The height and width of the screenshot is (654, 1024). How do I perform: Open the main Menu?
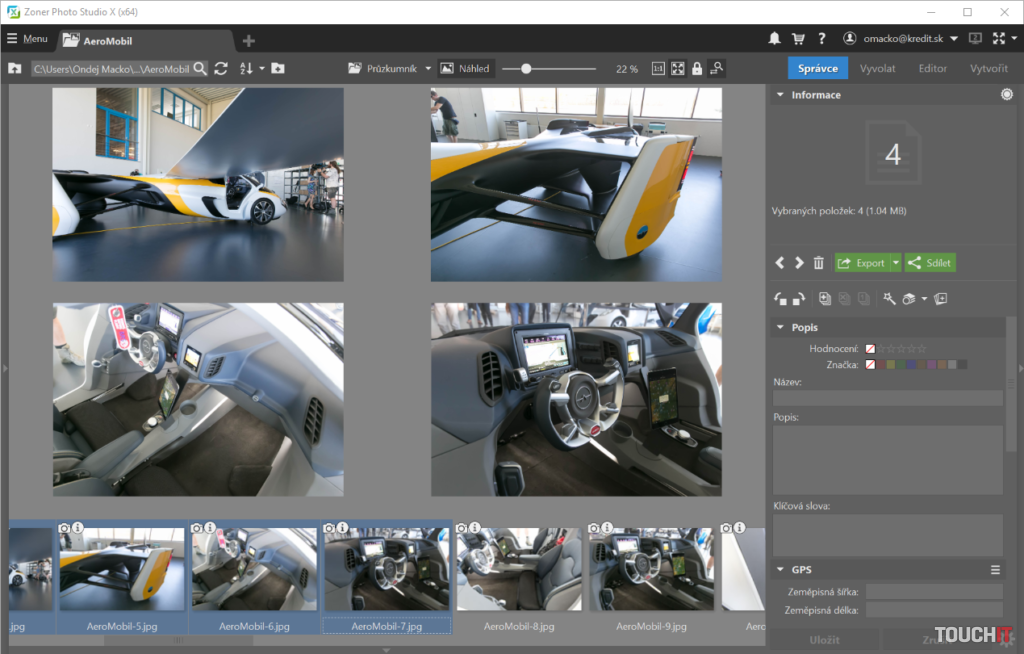(27, 39)
